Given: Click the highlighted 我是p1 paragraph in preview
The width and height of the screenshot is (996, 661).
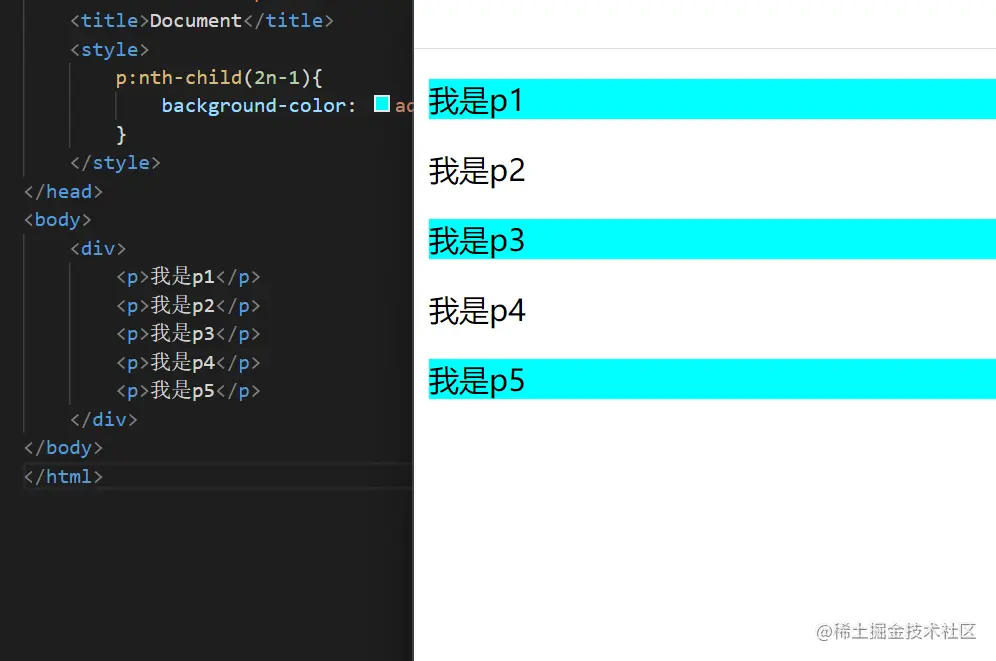Looking at the screenshot, I should (476, 100).
